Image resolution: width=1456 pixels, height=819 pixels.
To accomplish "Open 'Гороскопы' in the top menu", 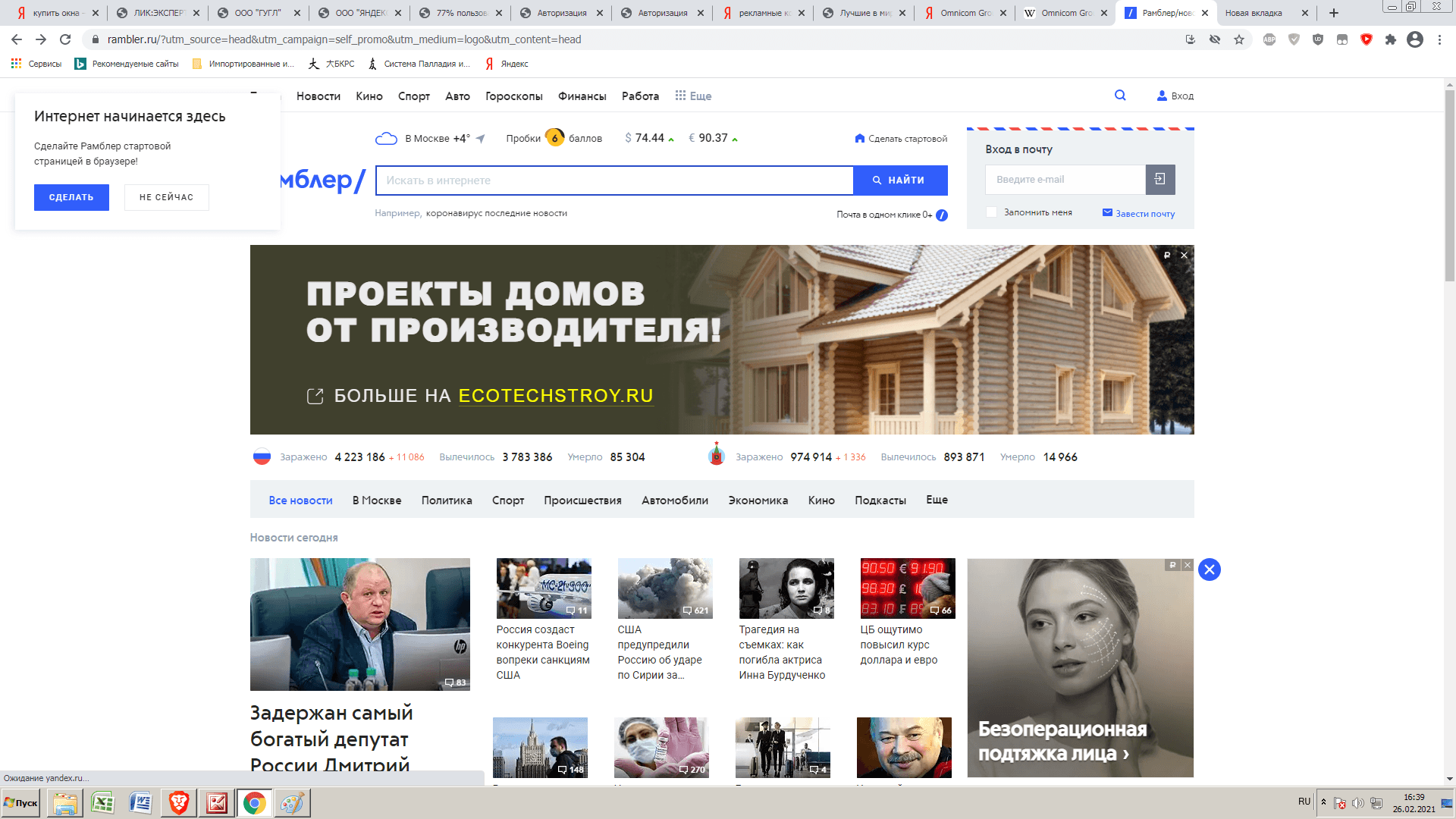I will click(x=513, y=96).
